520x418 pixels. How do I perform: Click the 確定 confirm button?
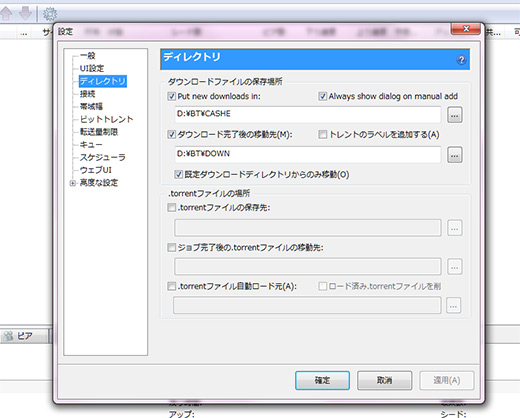point(322,380)
